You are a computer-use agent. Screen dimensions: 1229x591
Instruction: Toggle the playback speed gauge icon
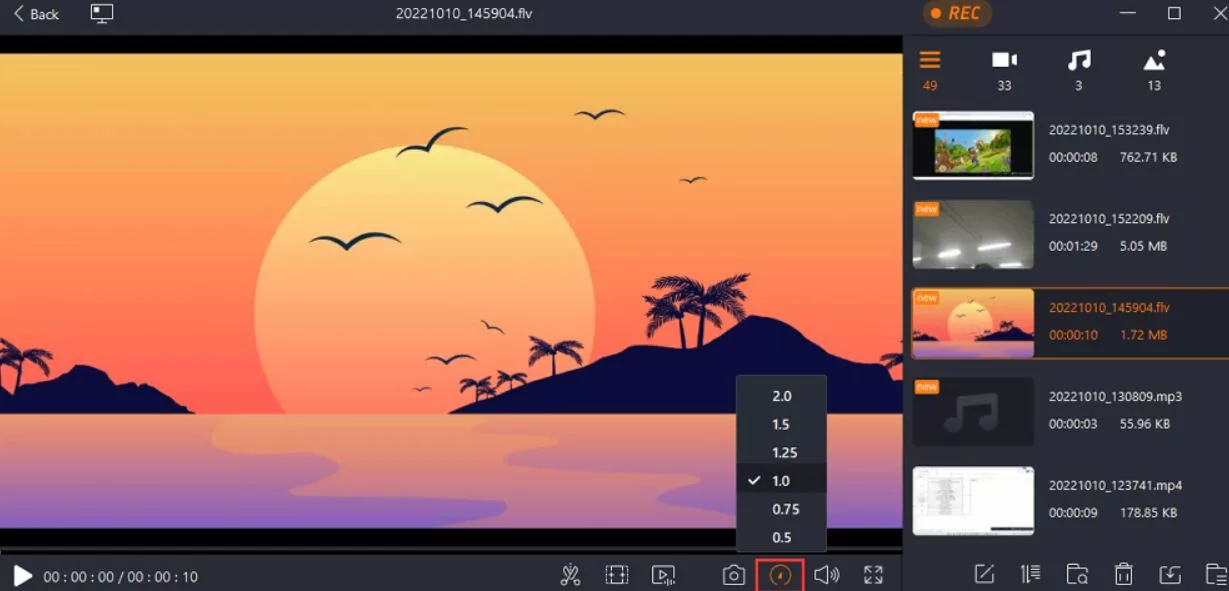(781, 575)
